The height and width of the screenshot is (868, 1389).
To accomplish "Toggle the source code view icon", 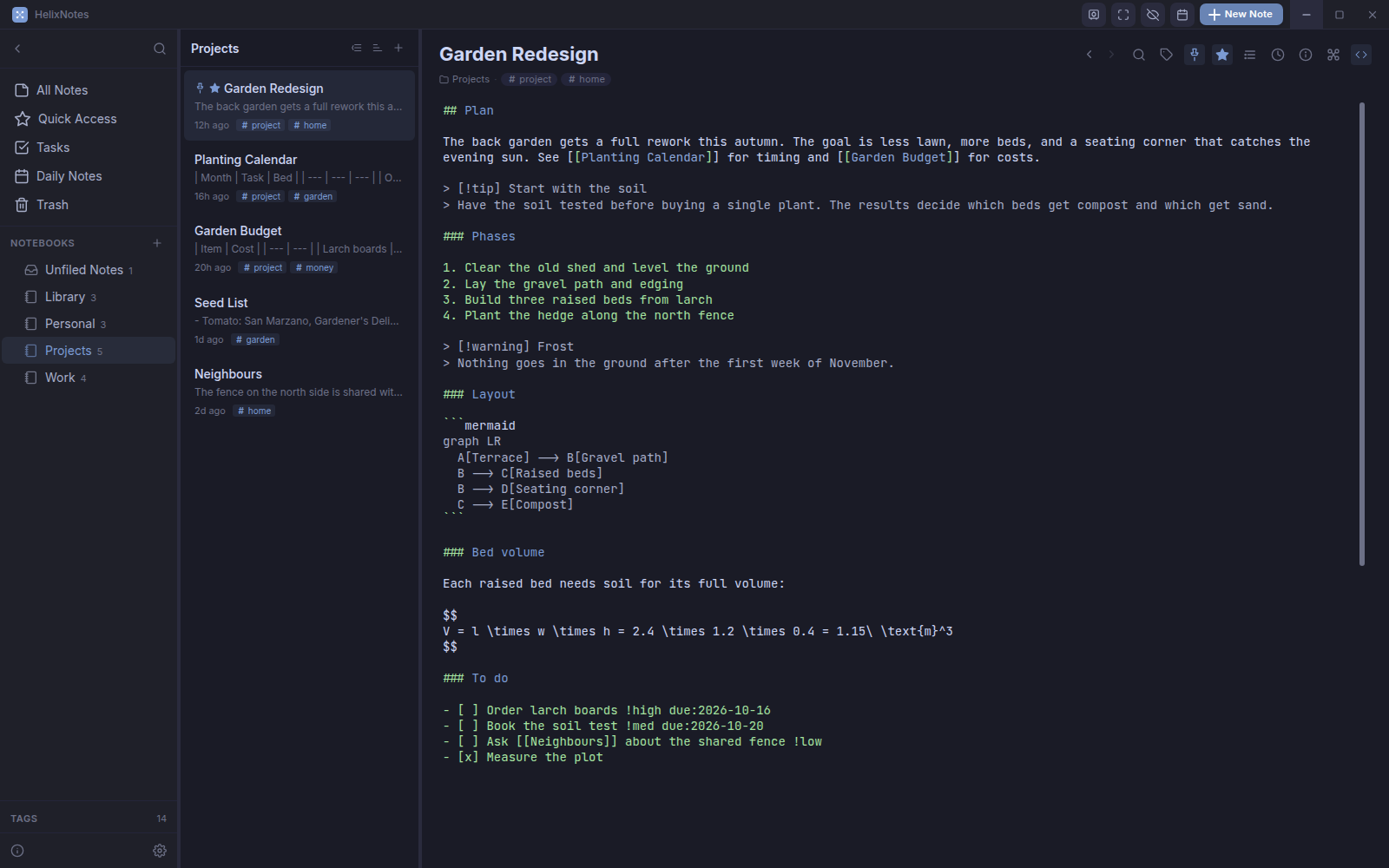I will [x=1361, y=55].
